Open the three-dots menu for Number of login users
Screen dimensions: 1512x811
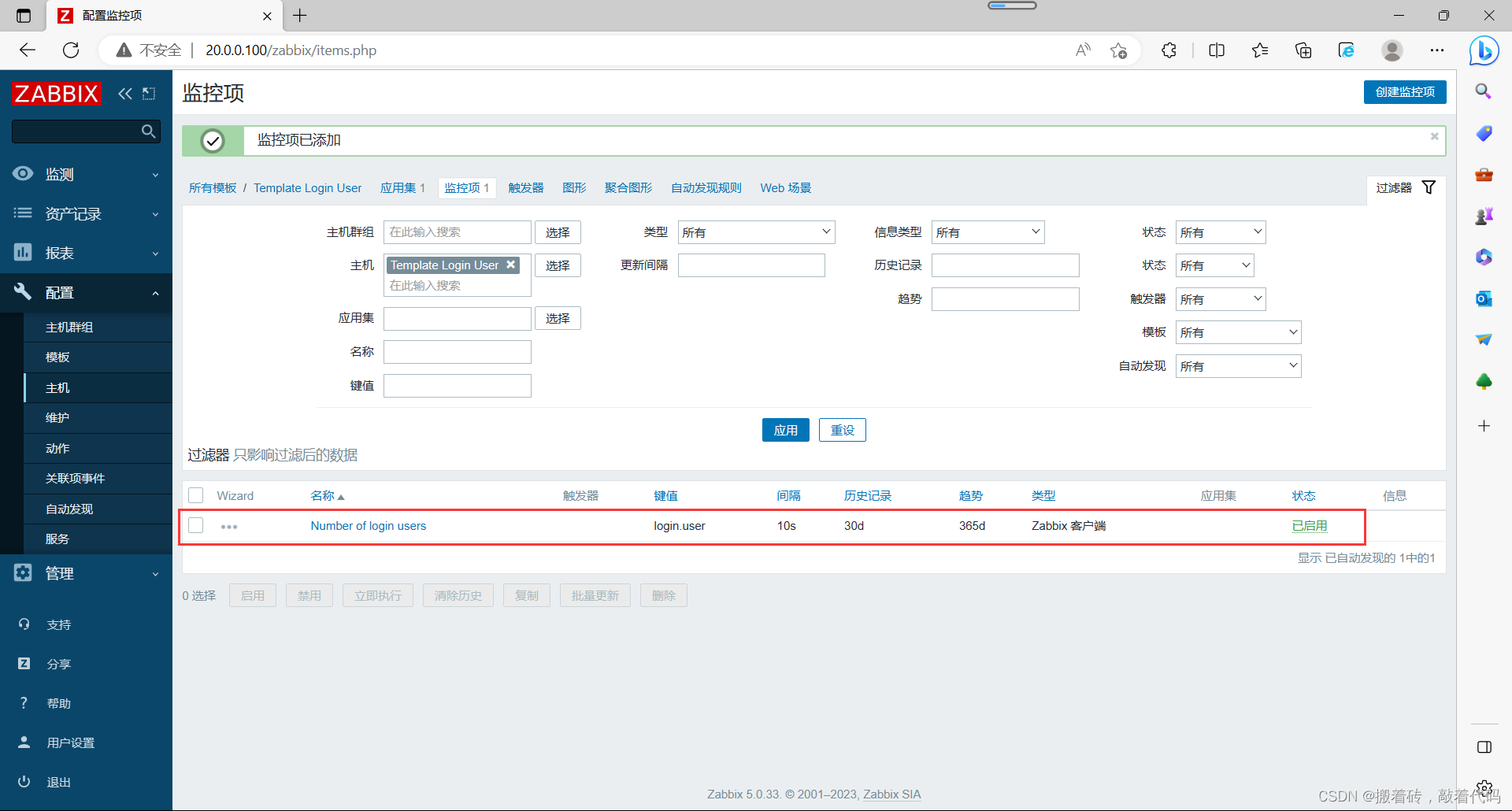pyautogui.click(x=229, y=527)
